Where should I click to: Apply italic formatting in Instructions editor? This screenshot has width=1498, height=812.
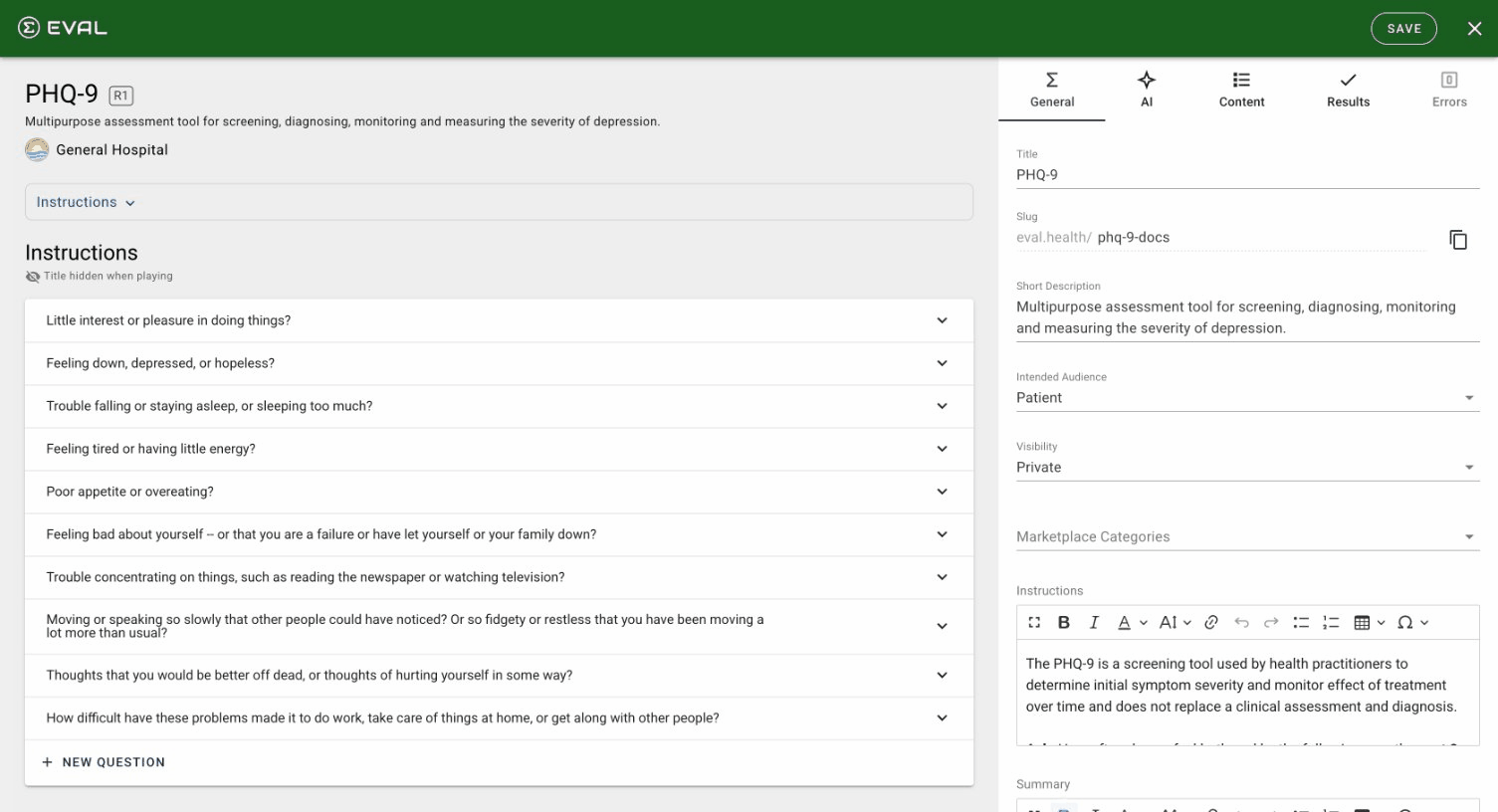click(x=1094, y=621)
